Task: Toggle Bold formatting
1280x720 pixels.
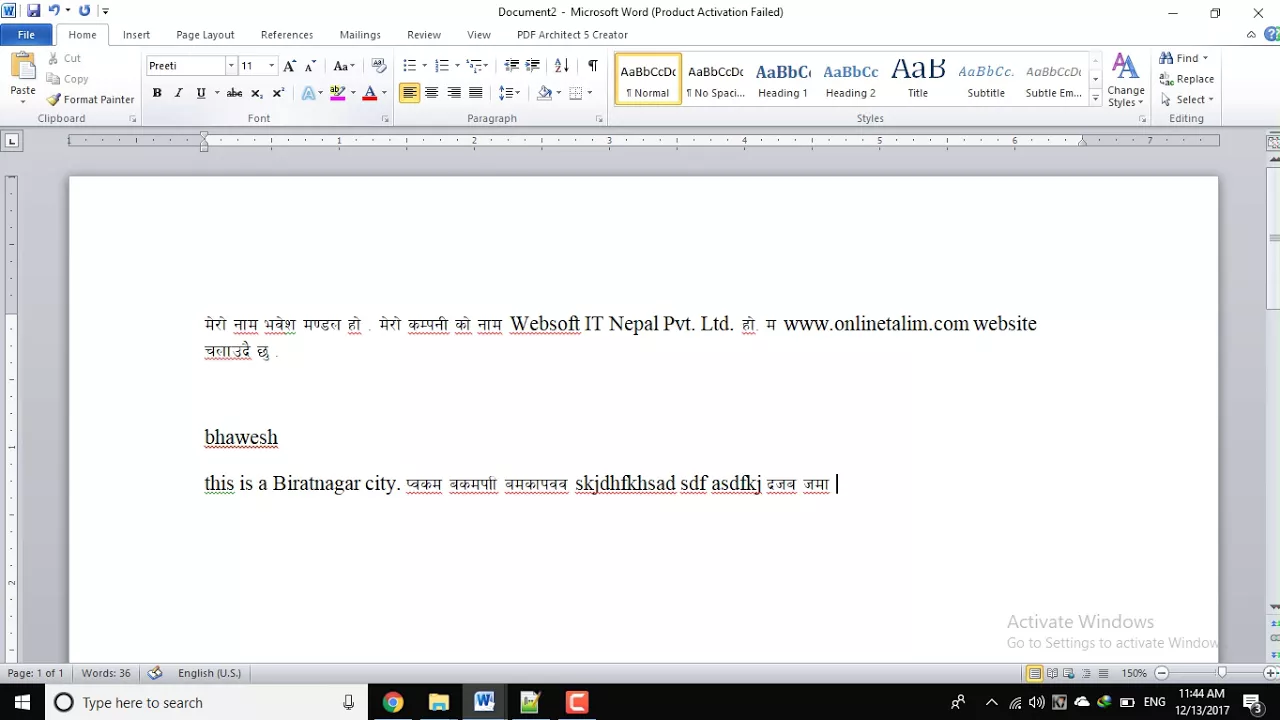Action: click(x=157, y=93)
